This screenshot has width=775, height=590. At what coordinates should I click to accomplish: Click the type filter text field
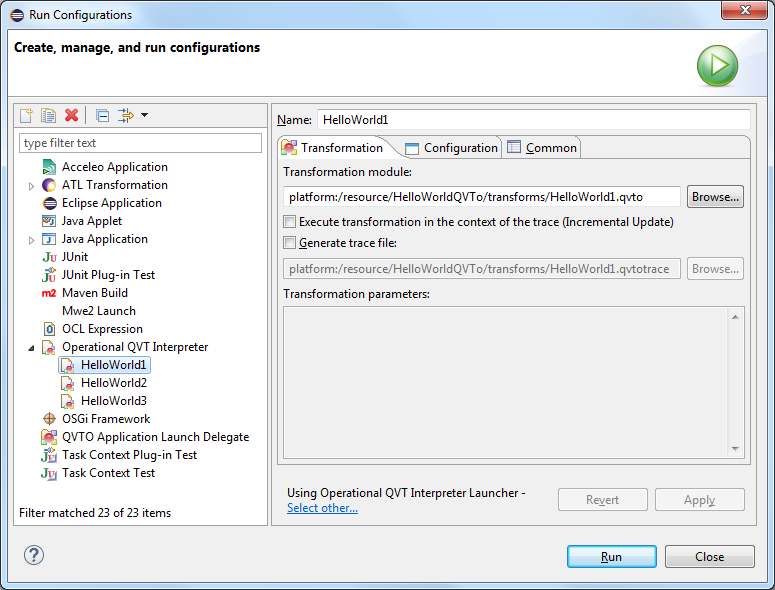coord(140,143)
